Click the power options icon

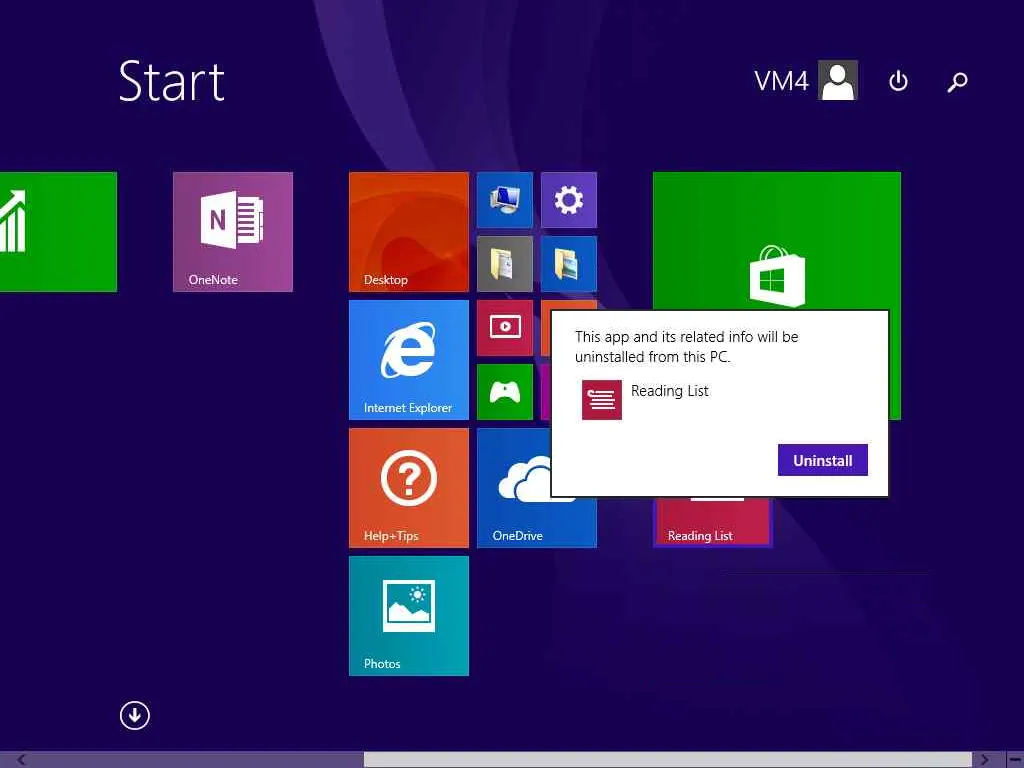click(899, 81)
